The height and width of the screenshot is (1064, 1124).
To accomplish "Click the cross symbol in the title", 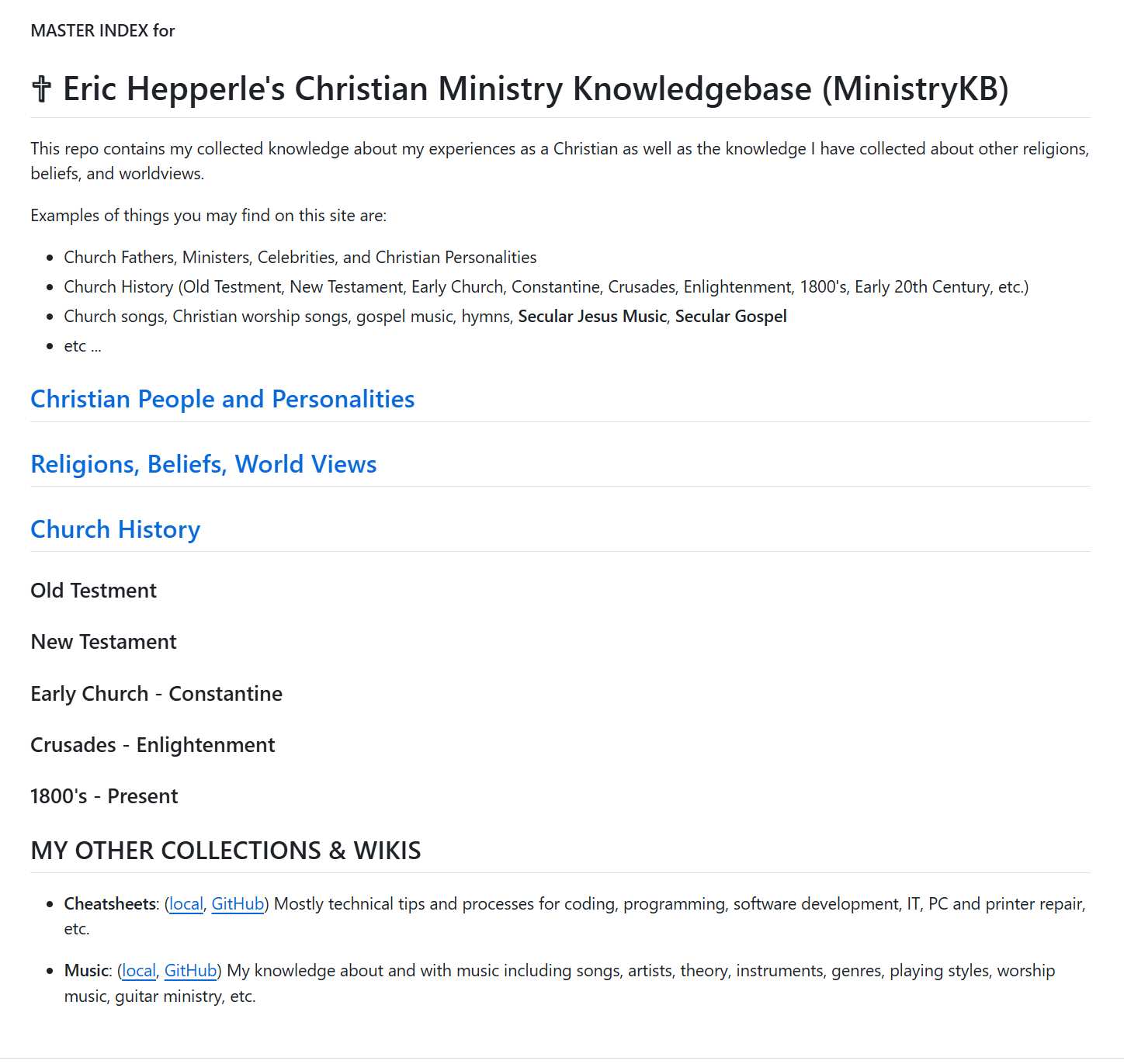I will pyautogui.click(x=41, y=89).
